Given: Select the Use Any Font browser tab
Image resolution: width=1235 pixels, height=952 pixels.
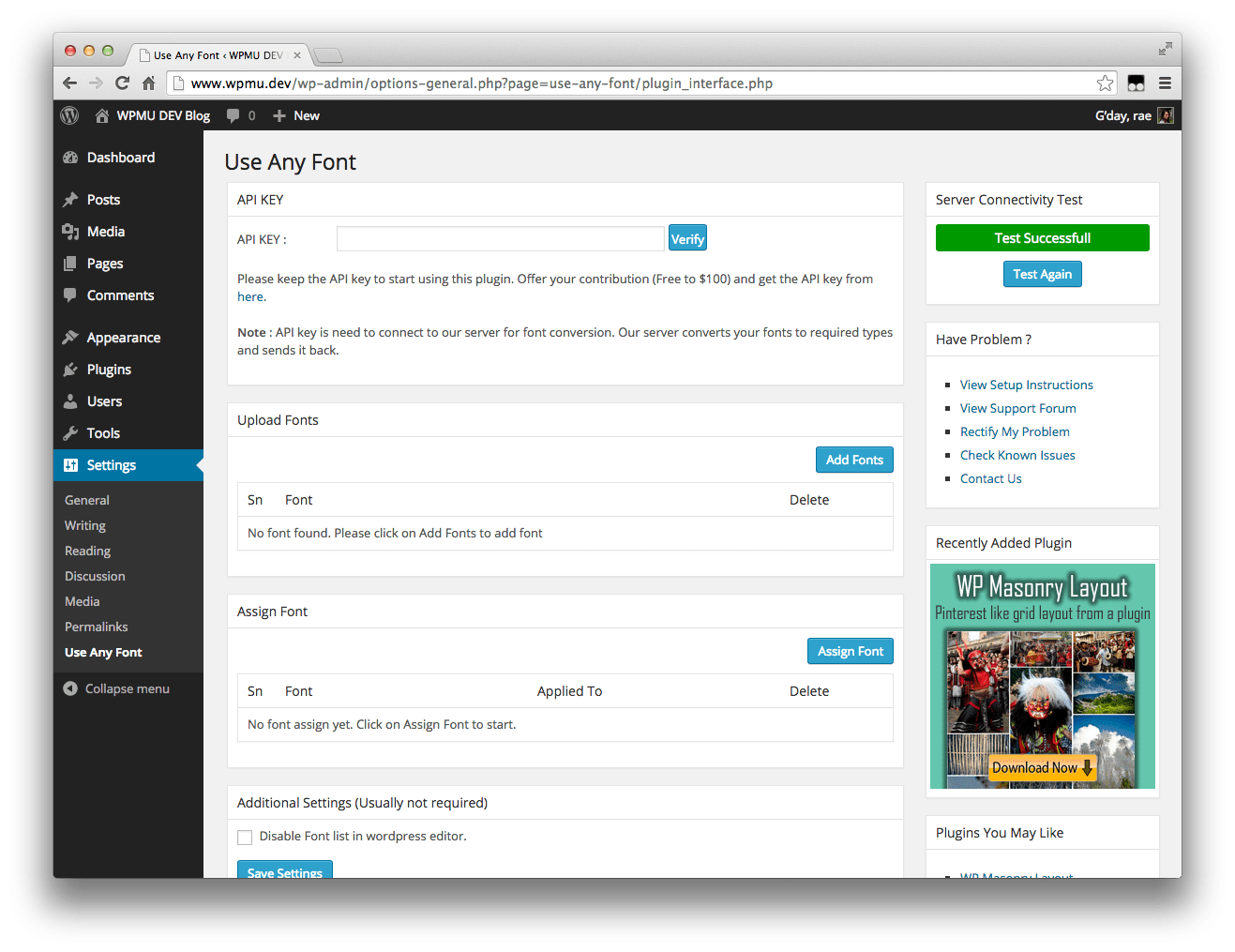Looking at the screenshot, I should 218,55.
